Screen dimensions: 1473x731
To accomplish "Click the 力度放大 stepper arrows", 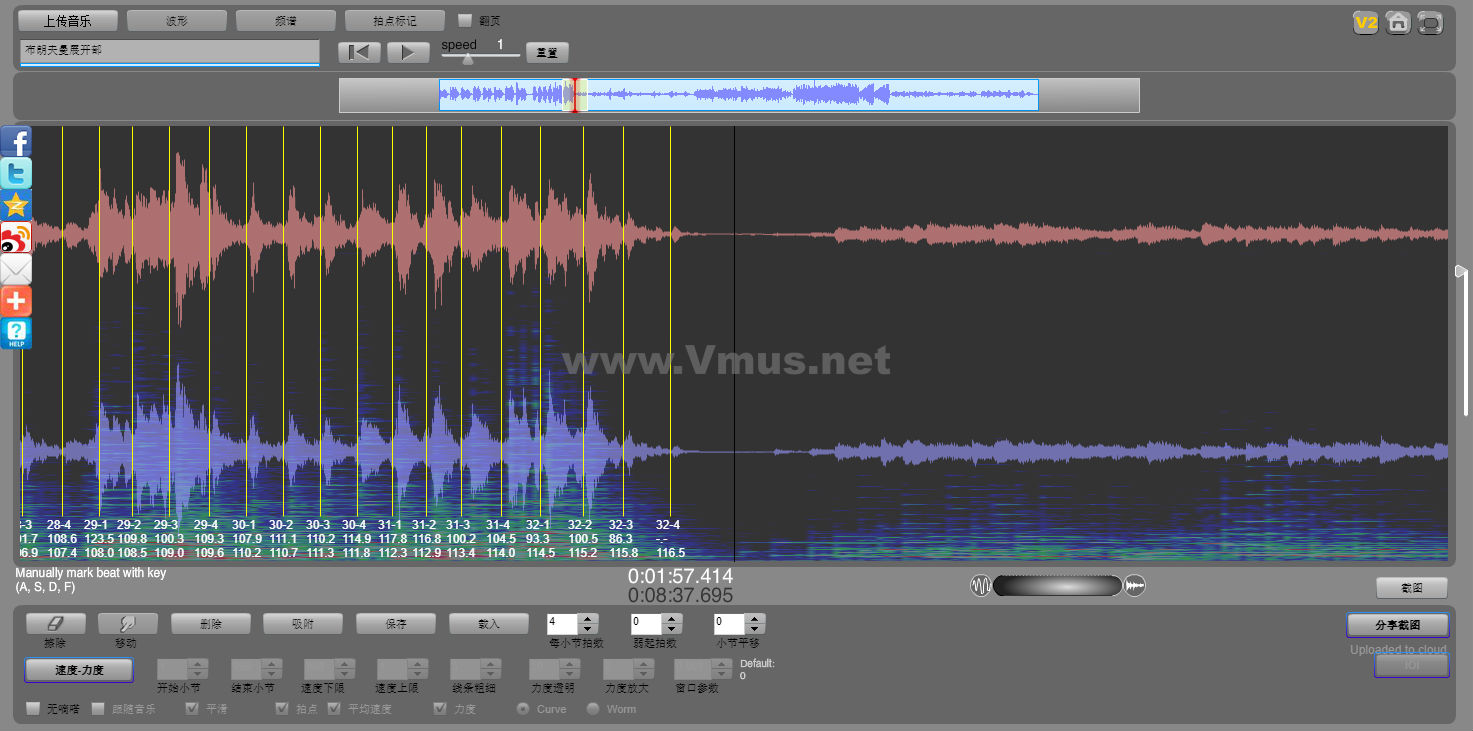I will [x=643, y=669].
